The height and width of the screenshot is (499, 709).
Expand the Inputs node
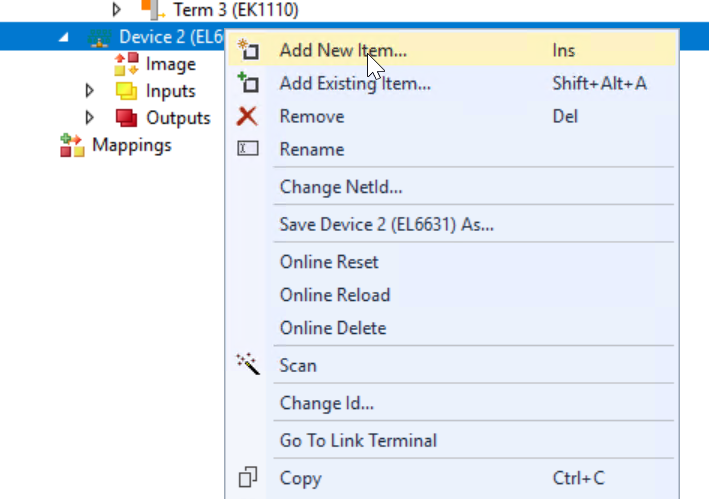click(89, 91)
